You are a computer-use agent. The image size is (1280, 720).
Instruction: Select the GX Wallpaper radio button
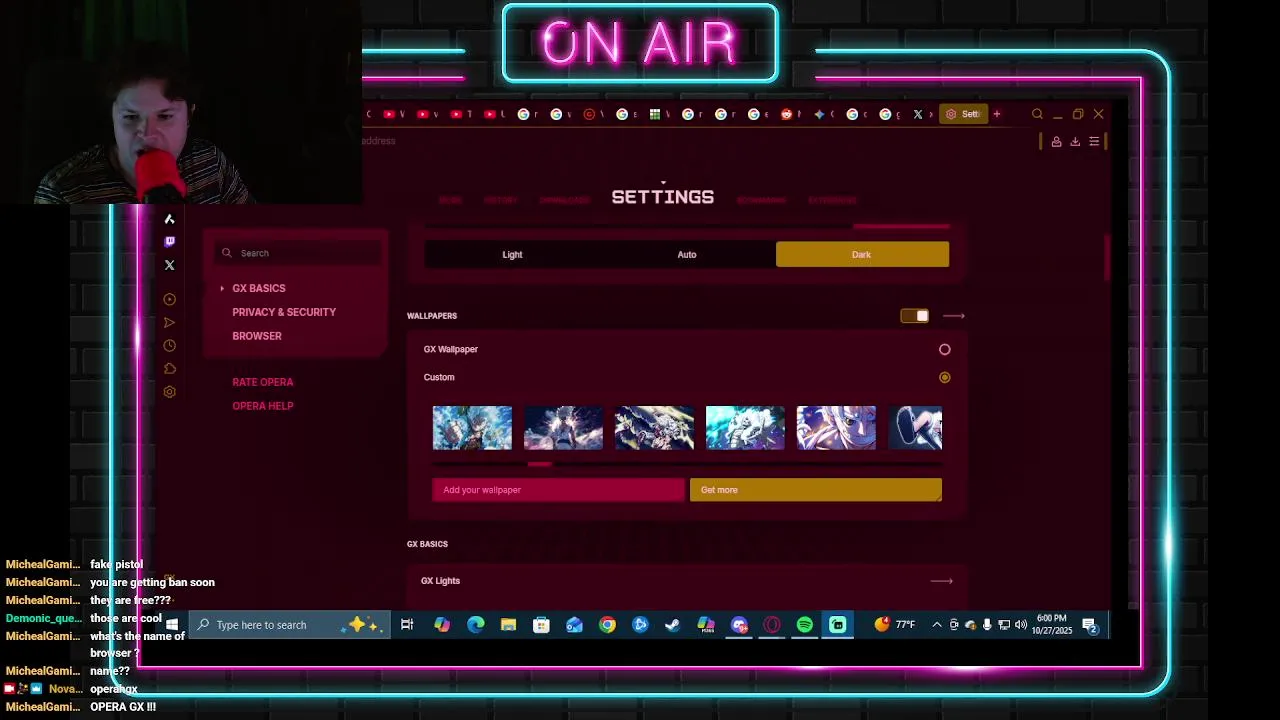(945, 349)
